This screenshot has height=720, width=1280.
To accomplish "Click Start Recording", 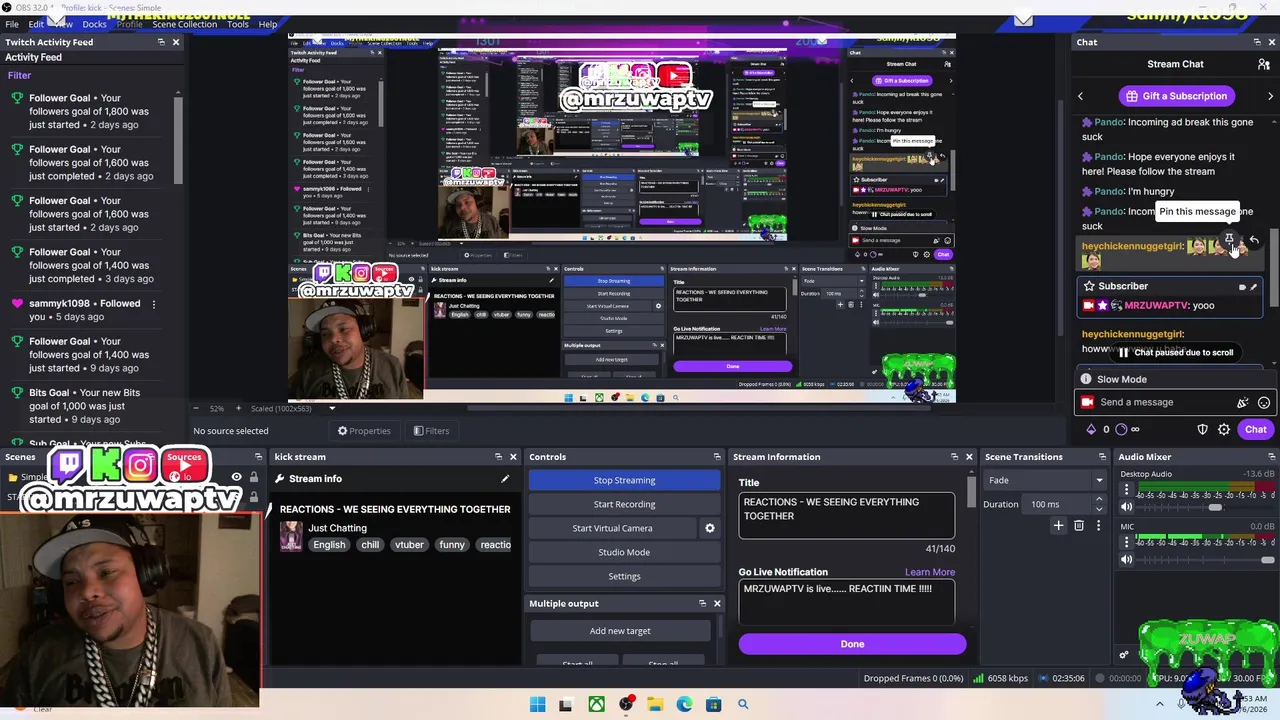I will 624,504.
